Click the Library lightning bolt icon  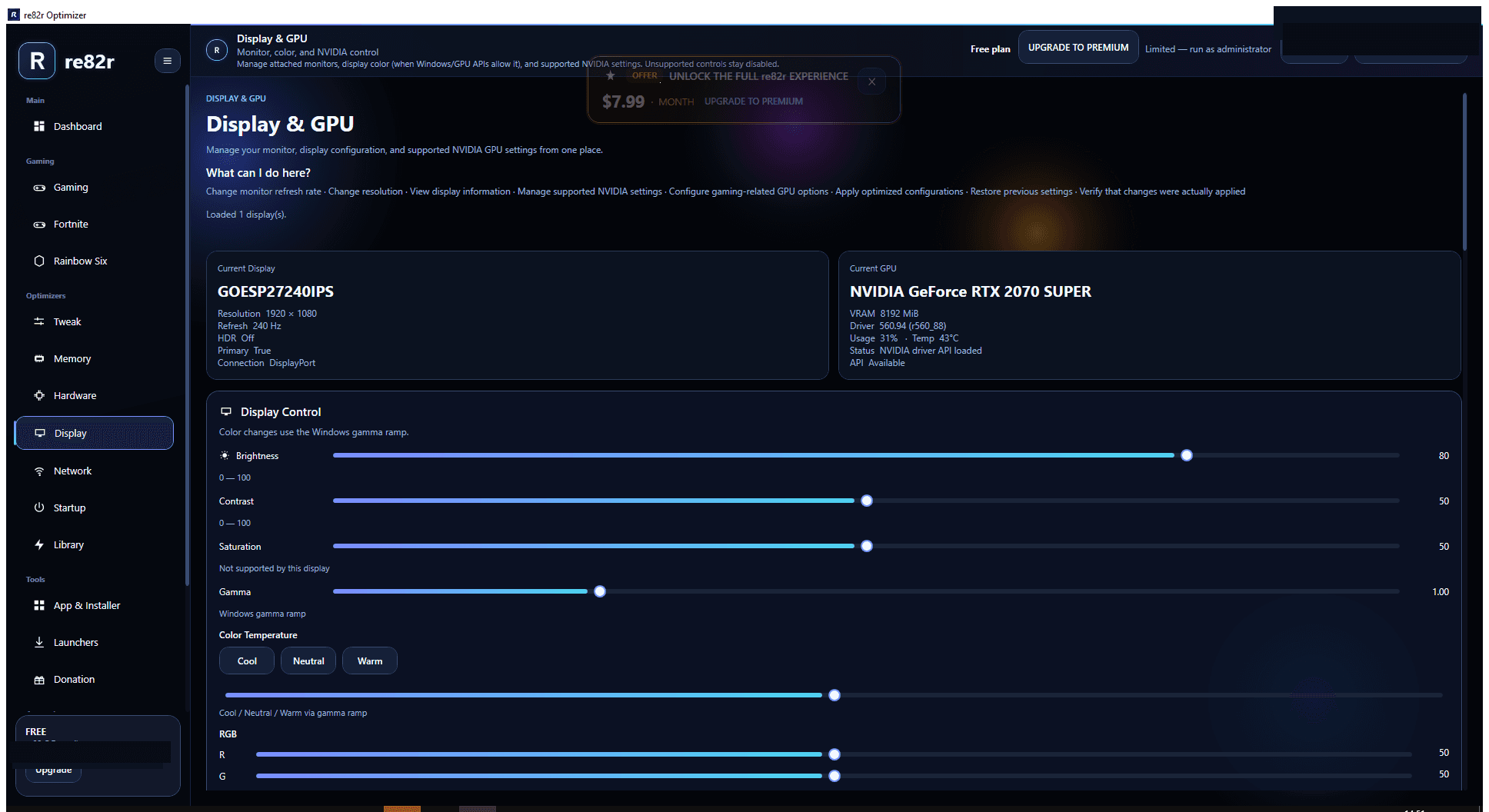pos(39,544)
